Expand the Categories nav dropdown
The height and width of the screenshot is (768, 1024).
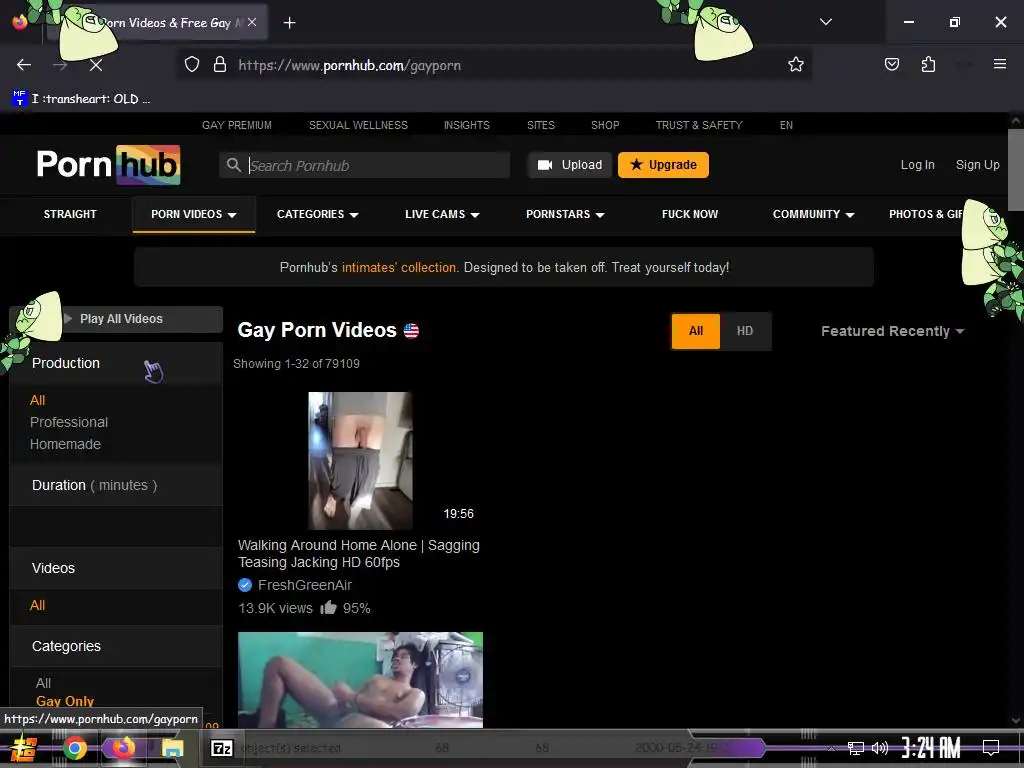pyautogui.click(x=317, y=214)
